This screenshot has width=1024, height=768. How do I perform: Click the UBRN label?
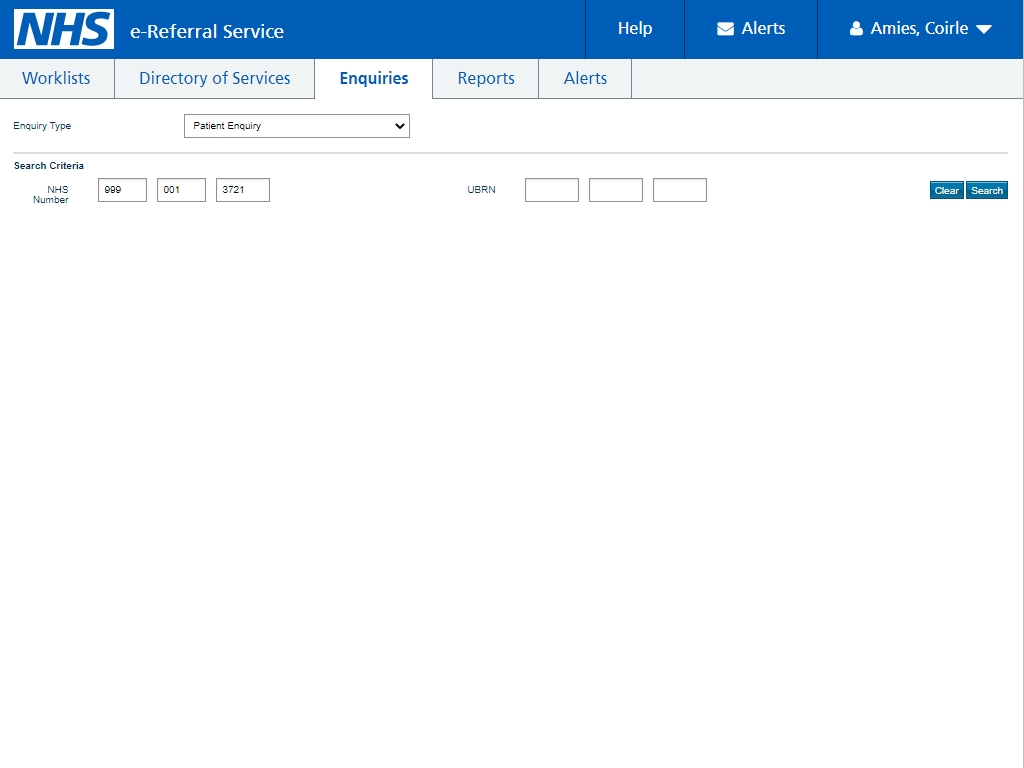(481, 190)
